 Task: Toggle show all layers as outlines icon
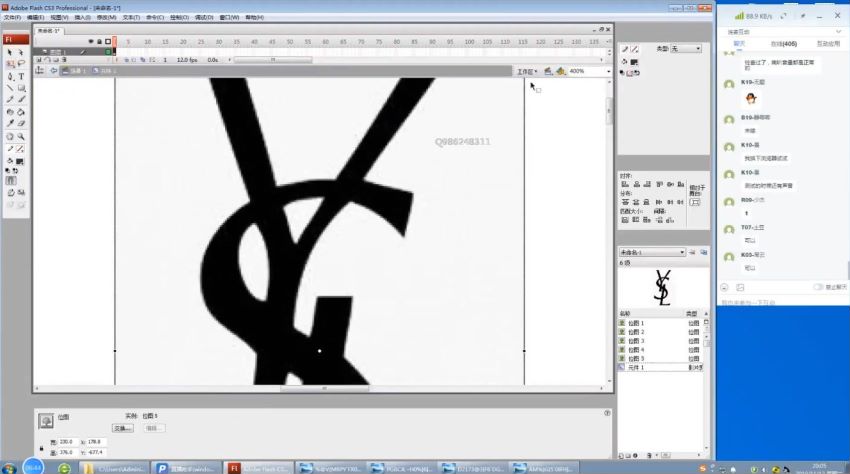click(108, 41)
